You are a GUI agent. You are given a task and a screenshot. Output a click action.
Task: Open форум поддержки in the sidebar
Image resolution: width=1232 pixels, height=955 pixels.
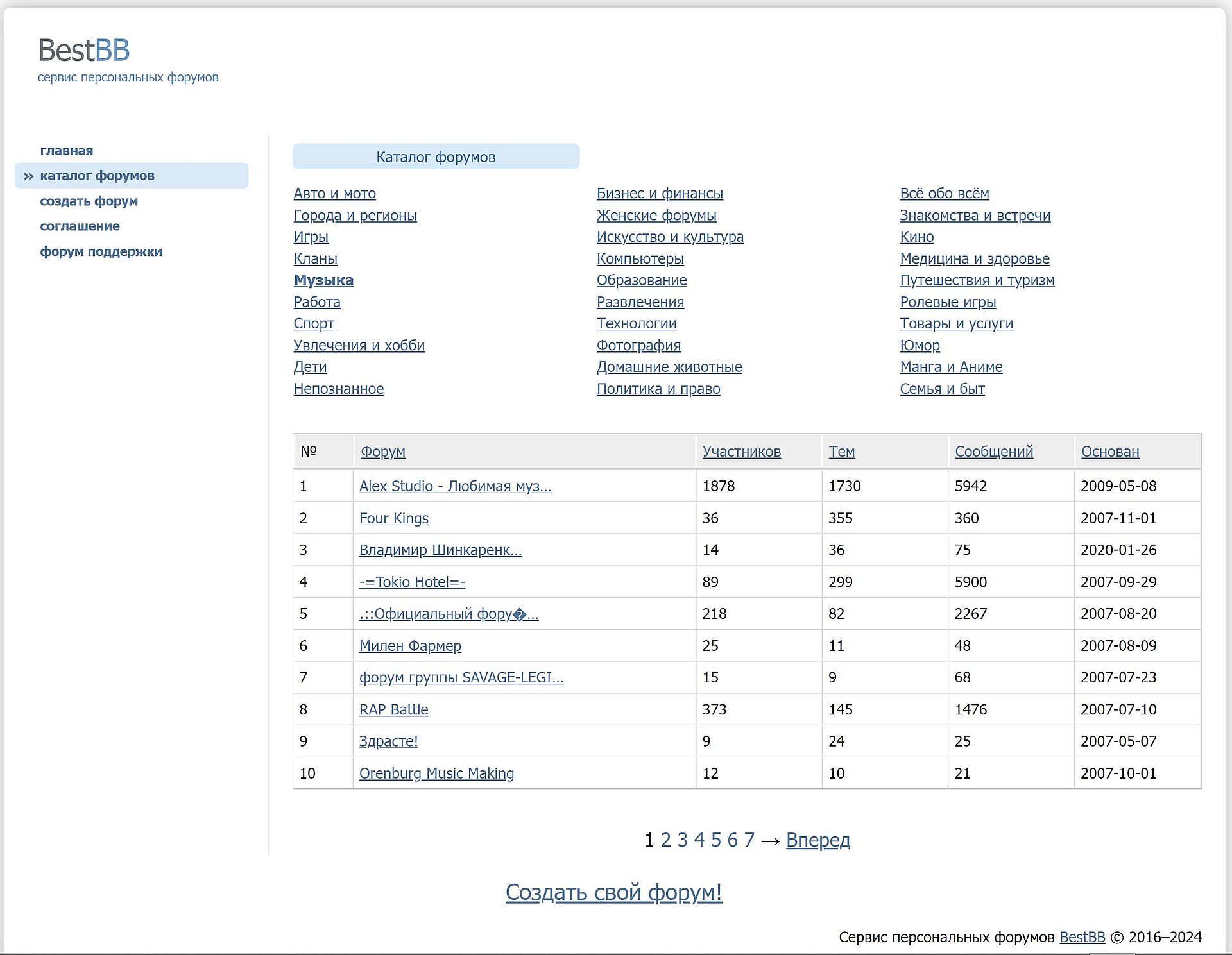101,251
